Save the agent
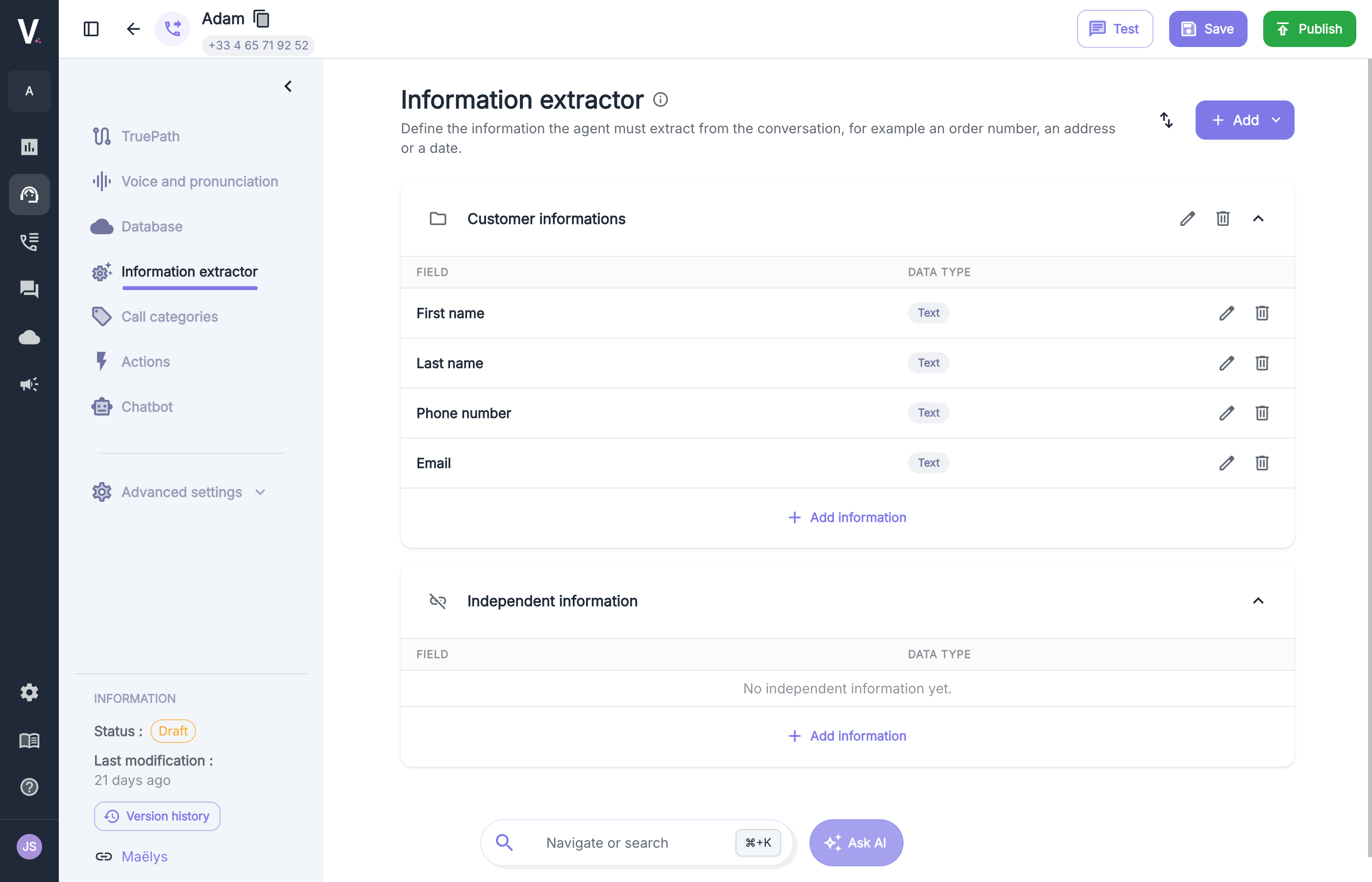 (1208, 28)
